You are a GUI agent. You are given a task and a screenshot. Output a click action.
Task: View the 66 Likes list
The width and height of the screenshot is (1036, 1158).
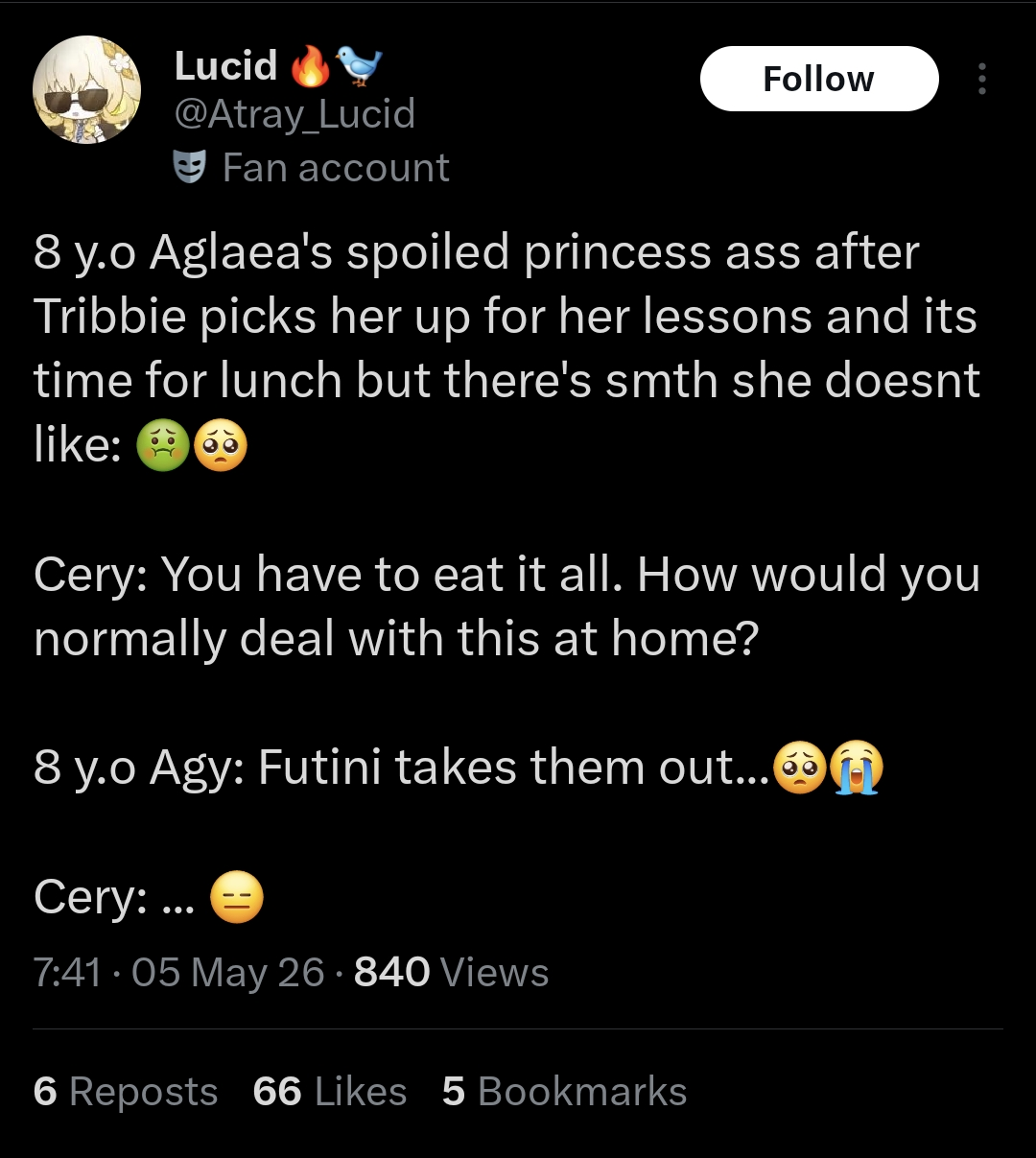click(330, 1092)
